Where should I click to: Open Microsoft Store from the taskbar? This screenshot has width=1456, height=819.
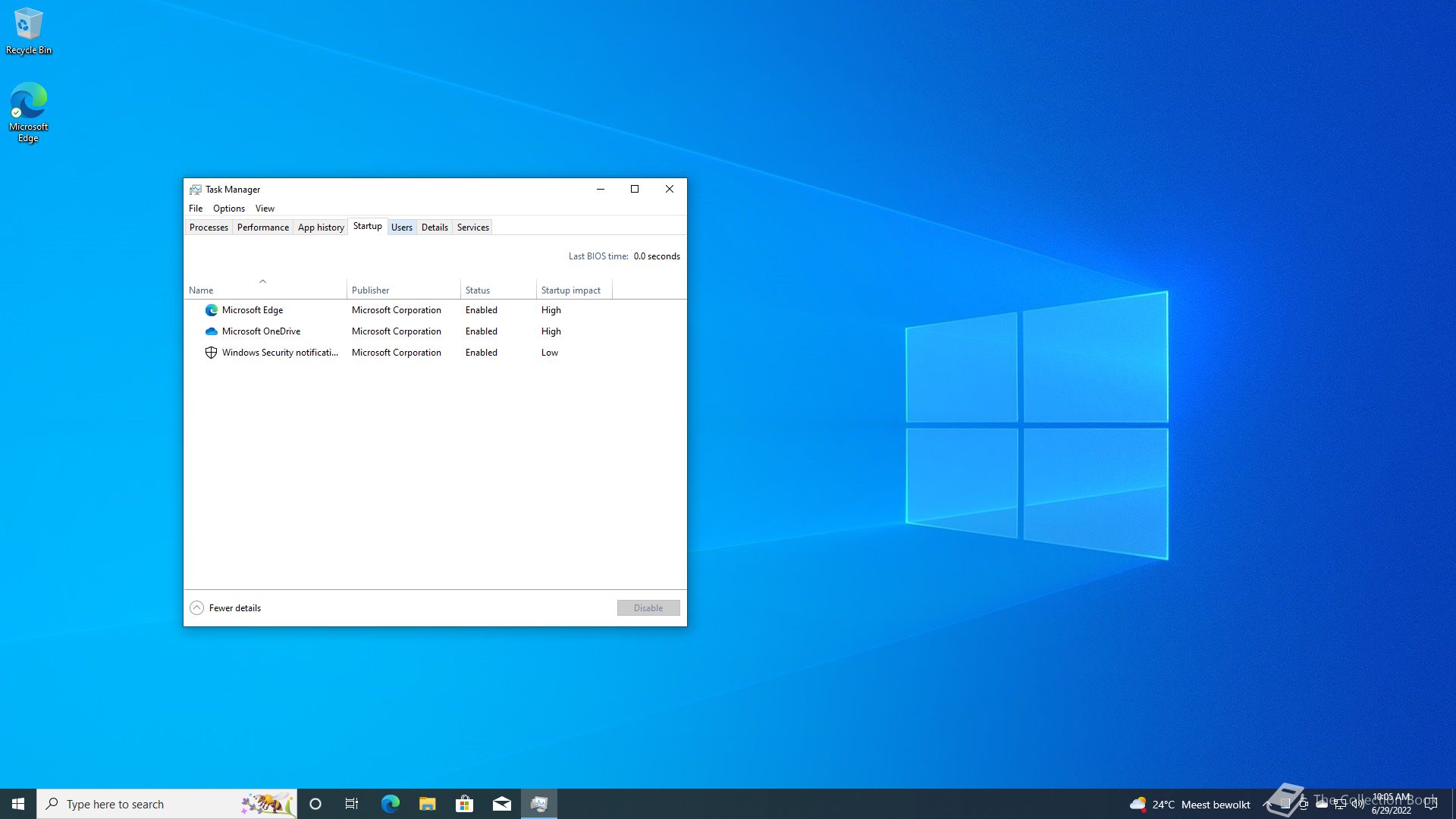click(464, 804)
